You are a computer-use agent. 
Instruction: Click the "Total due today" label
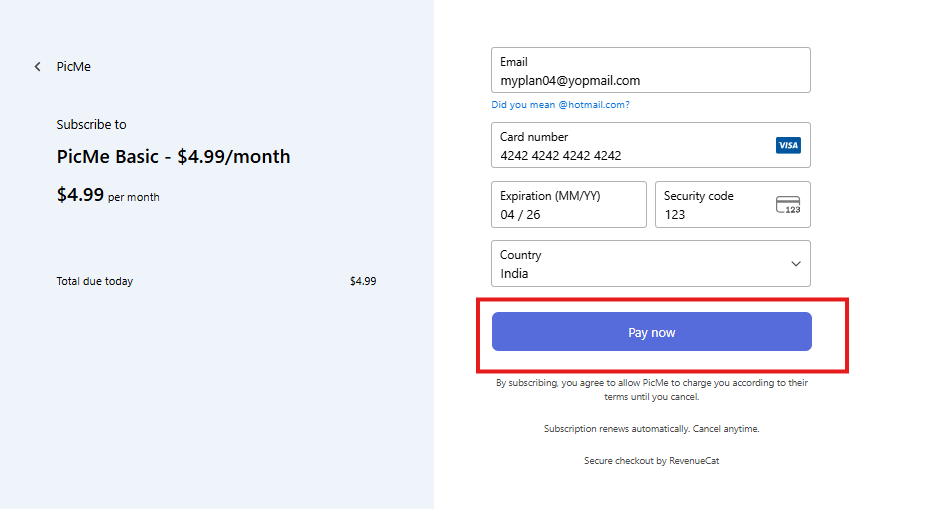click(95, 282)
